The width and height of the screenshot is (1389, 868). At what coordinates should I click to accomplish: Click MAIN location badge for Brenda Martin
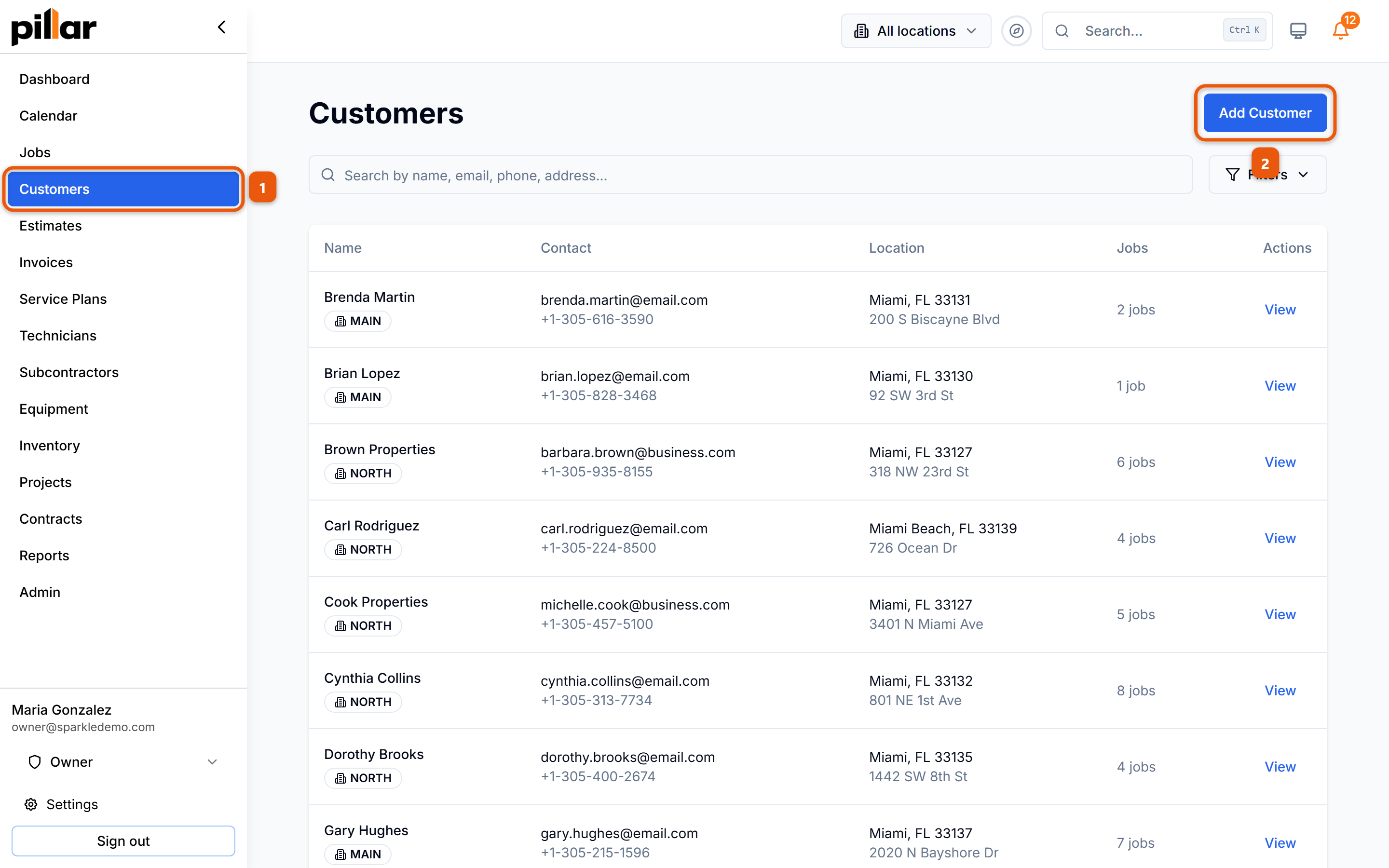[357, 321]
